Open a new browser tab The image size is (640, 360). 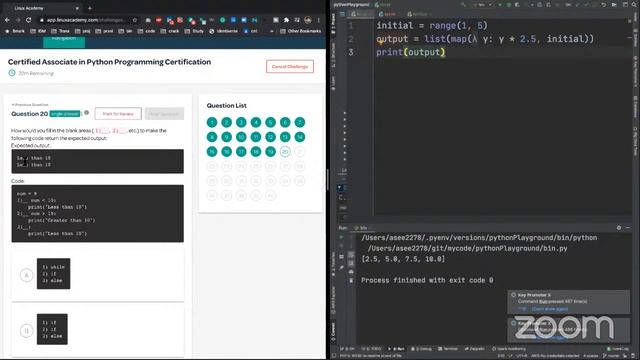pos(90,8)
